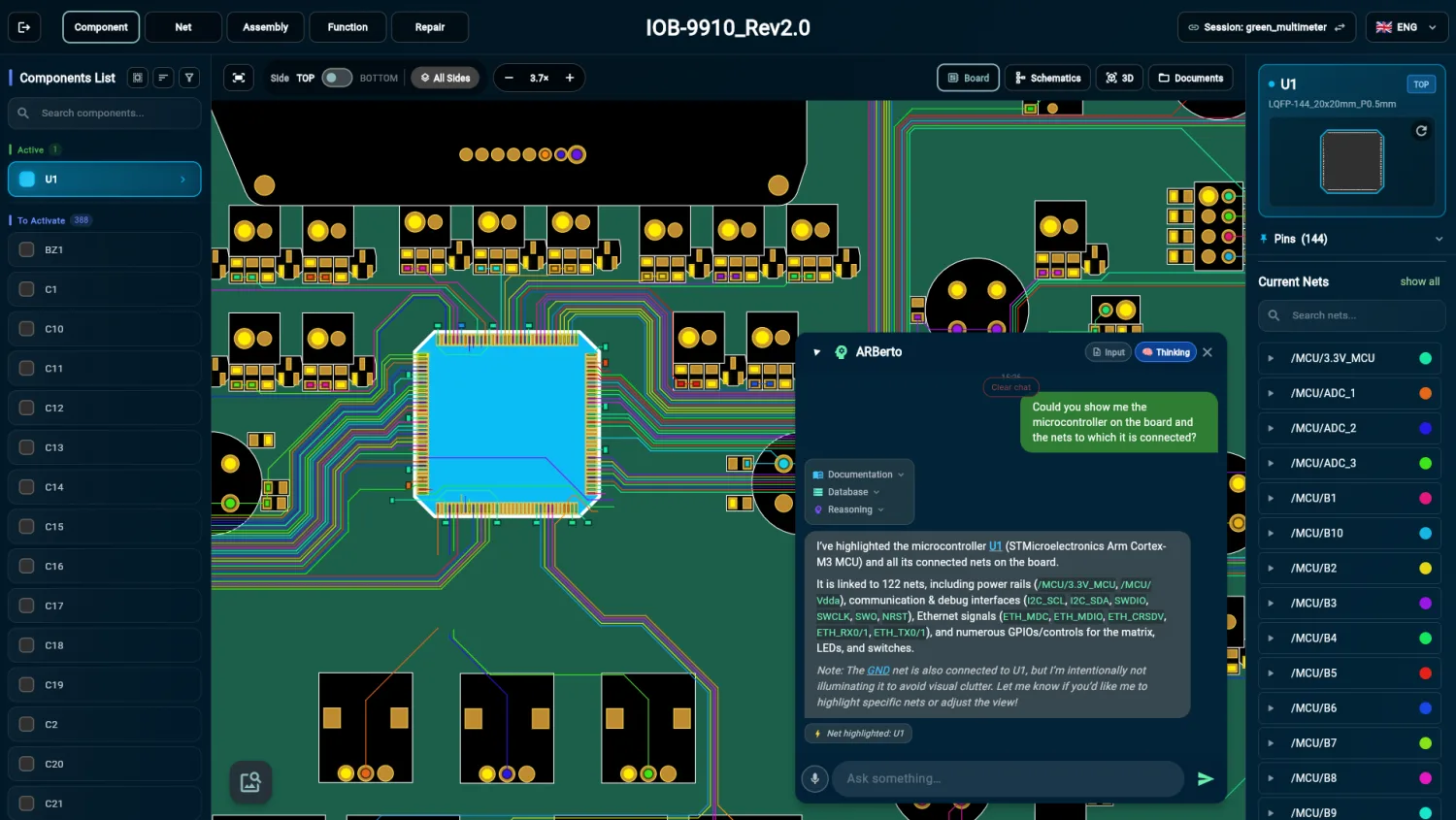Click the Search components input field
Image resolution: width=1456 pixels, height=820 pixels.
click(105, 114)
